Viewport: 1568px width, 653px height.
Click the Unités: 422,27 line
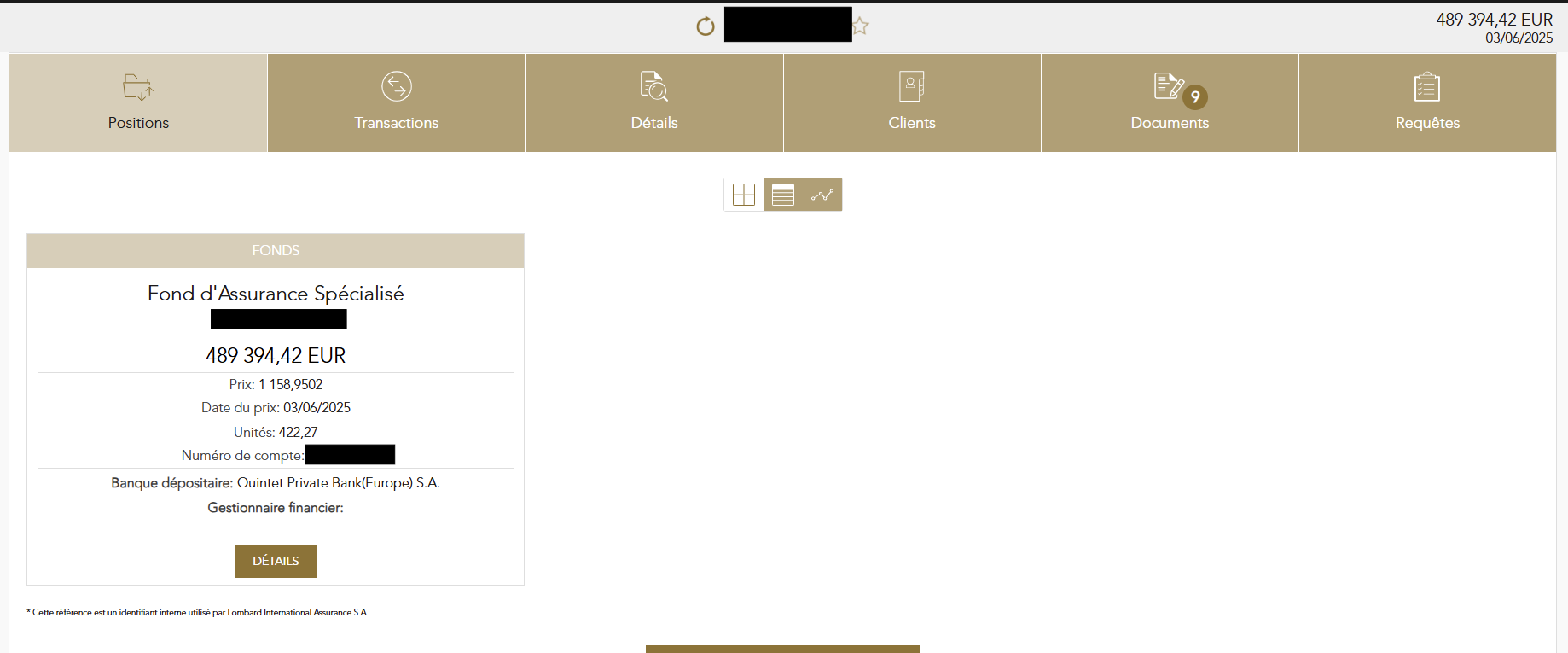pos(276,433)
